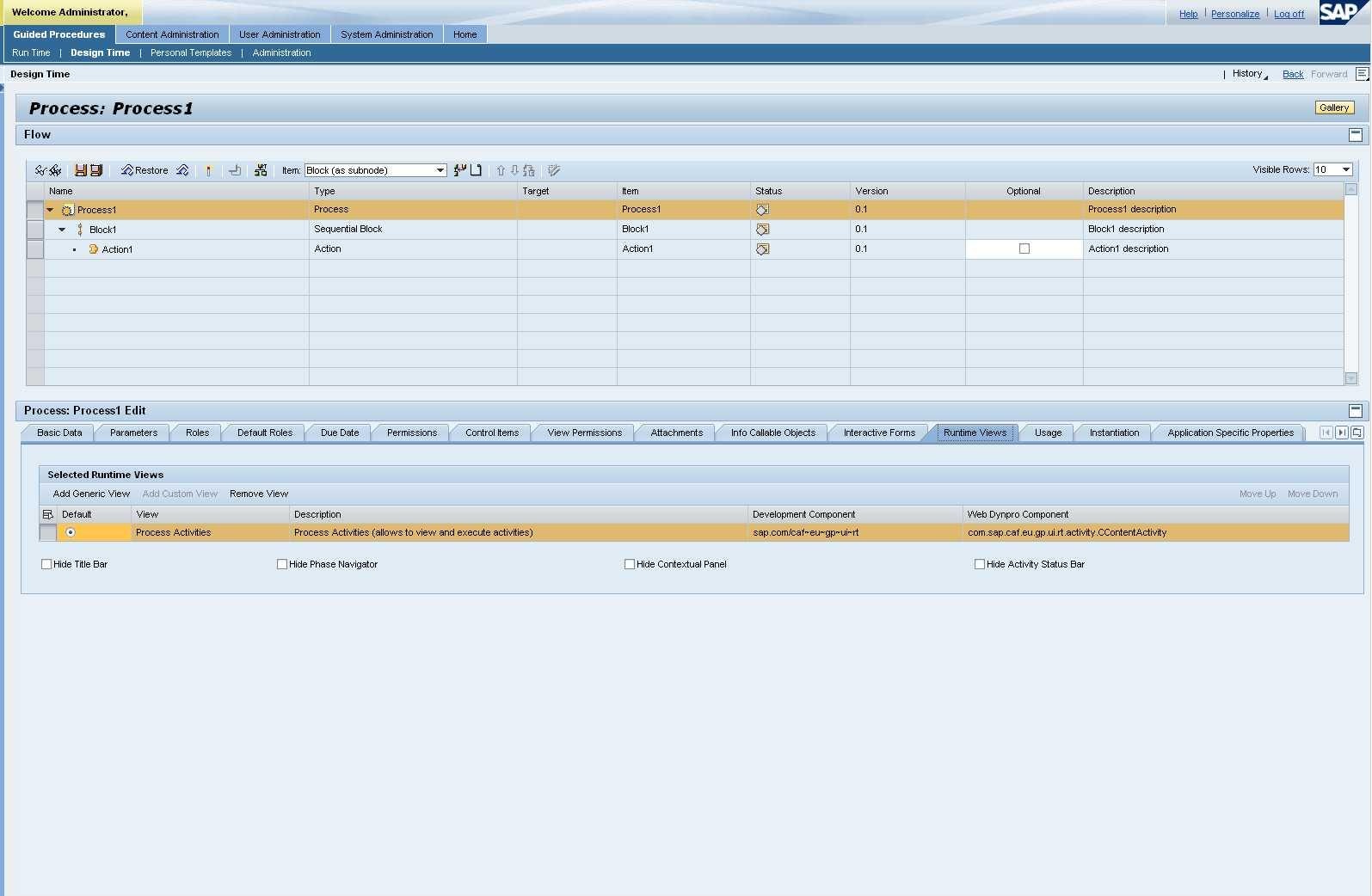
Task: Click the status icon in Action1 row
Action: [x=762, y=249]
